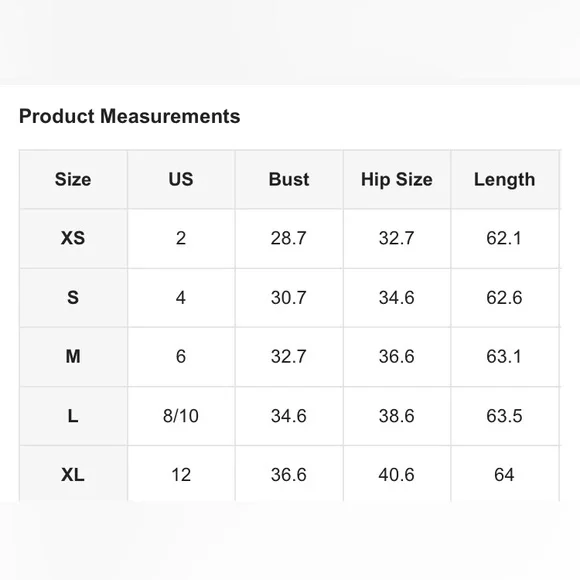Click the 40.6 hip size cell
Viewport: 580px width, 580px height.
[397, 475]
